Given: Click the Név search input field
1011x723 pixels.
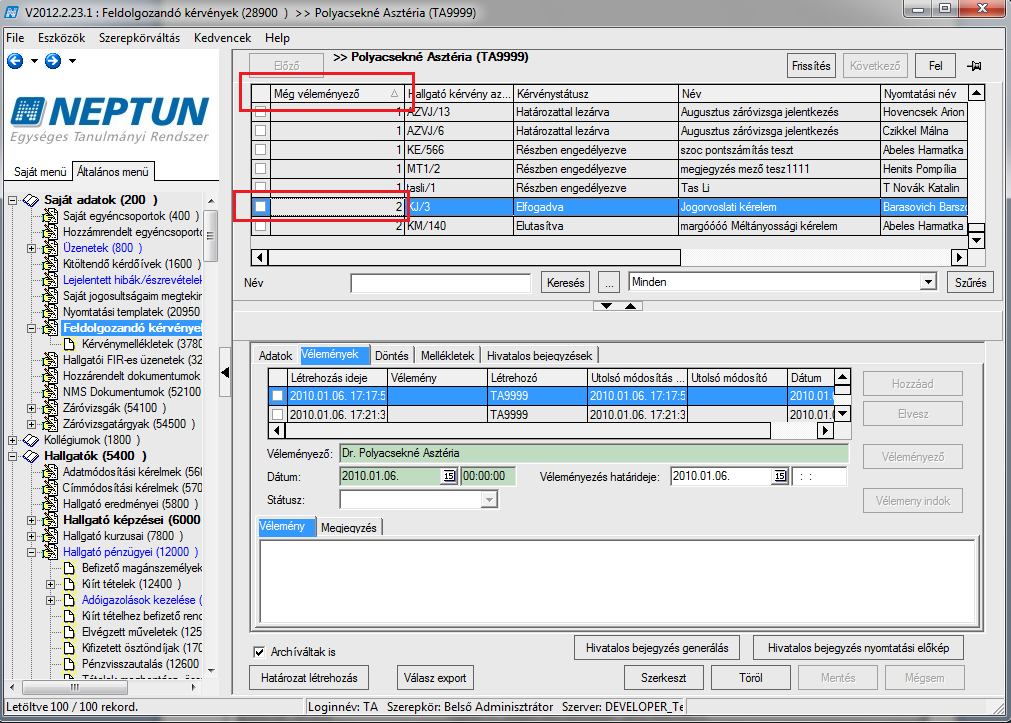Looking at the screenshot, I should 440,282.
